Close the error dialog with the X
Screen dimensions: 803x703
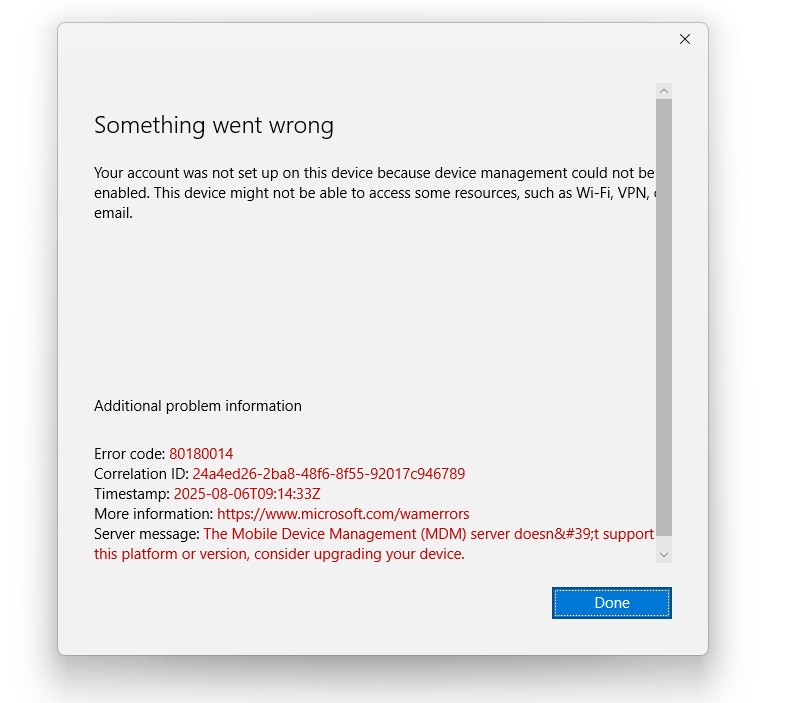tap(685, 39)
